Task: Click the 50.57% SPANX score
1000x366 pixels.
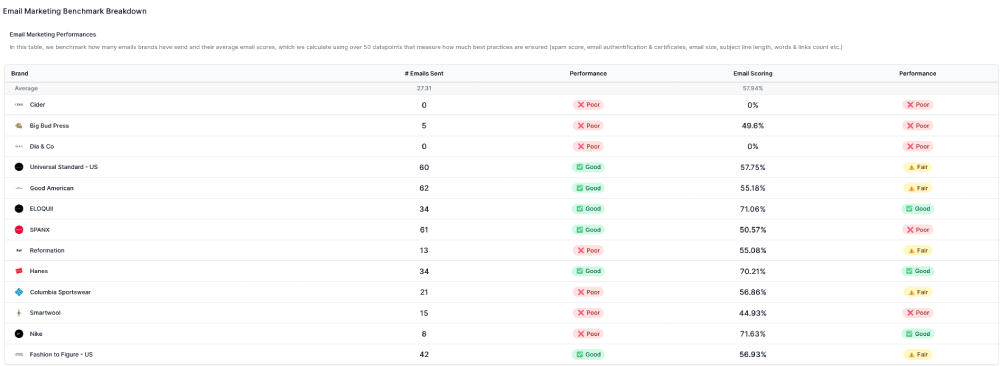Action: (x=753, y=230)
